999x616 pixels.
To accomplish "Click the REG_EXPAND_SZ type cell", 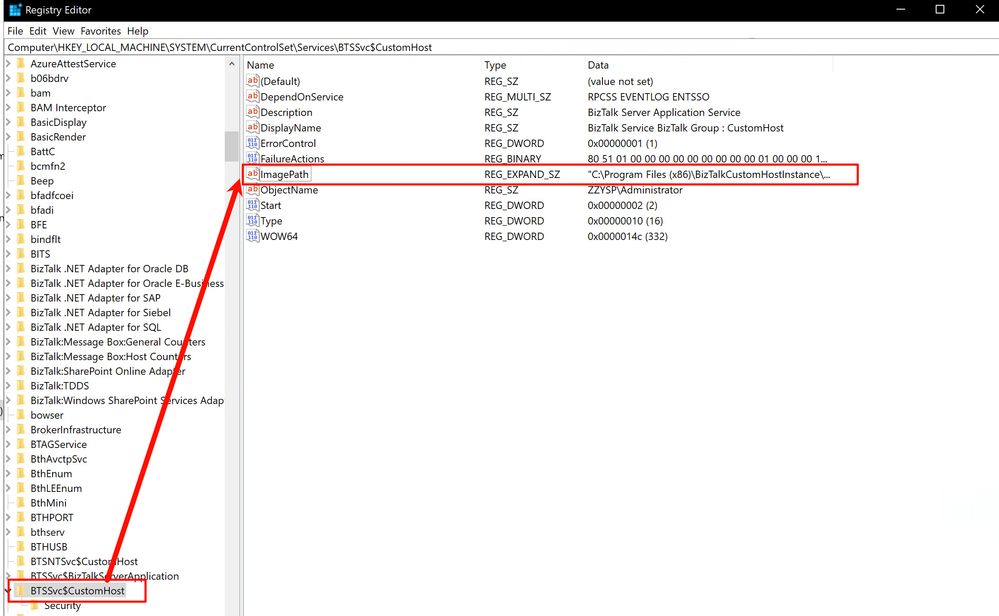I will pyautogui.click(x=522, y=174).
